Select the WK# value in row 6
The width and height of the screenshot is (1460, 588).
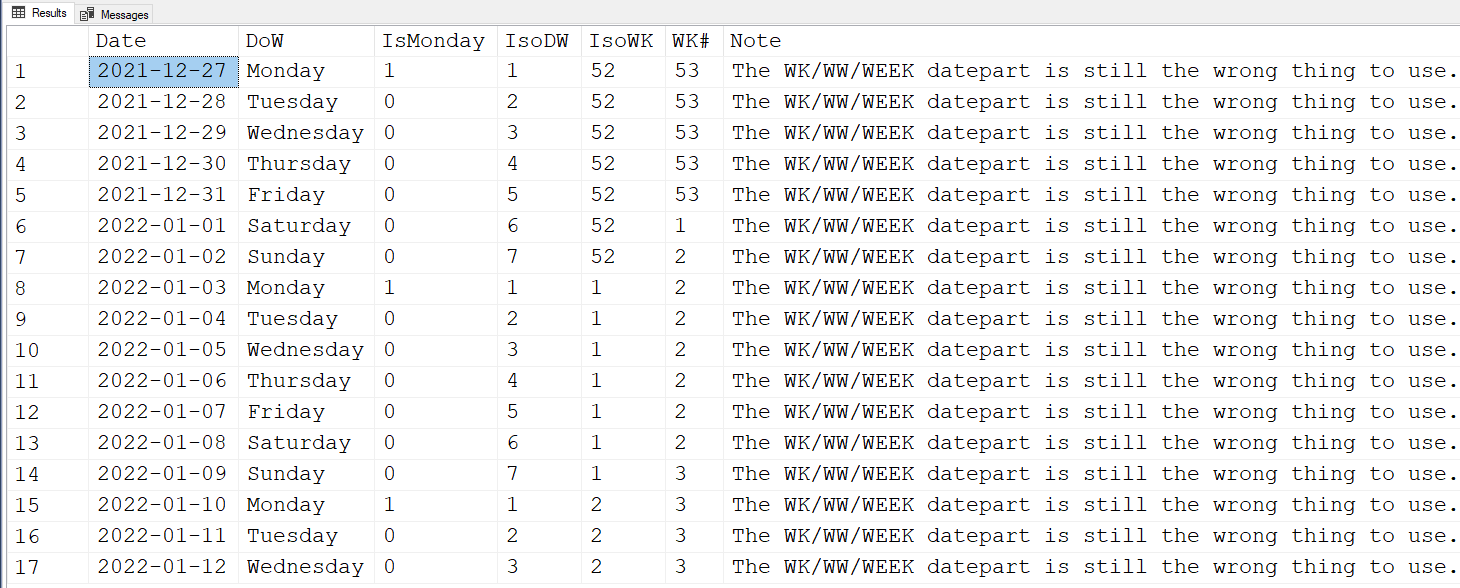click(681, 226)
